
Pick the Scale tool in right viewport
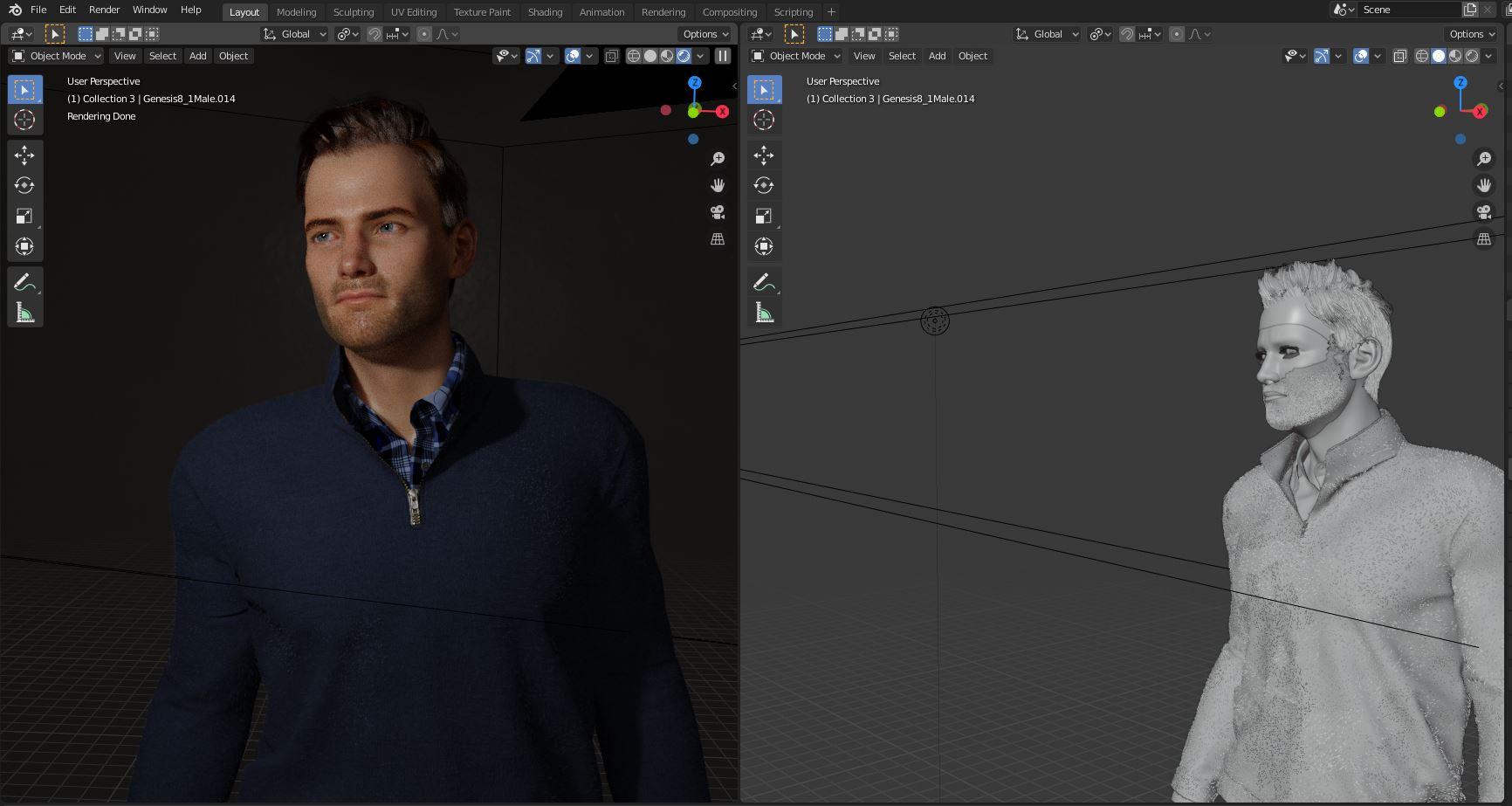[764, 216]
